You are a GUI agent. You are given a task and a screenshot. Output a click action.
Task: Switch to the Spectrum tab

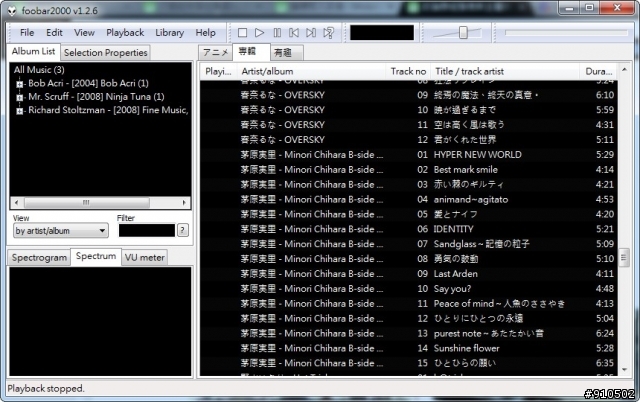pos(96,256)
